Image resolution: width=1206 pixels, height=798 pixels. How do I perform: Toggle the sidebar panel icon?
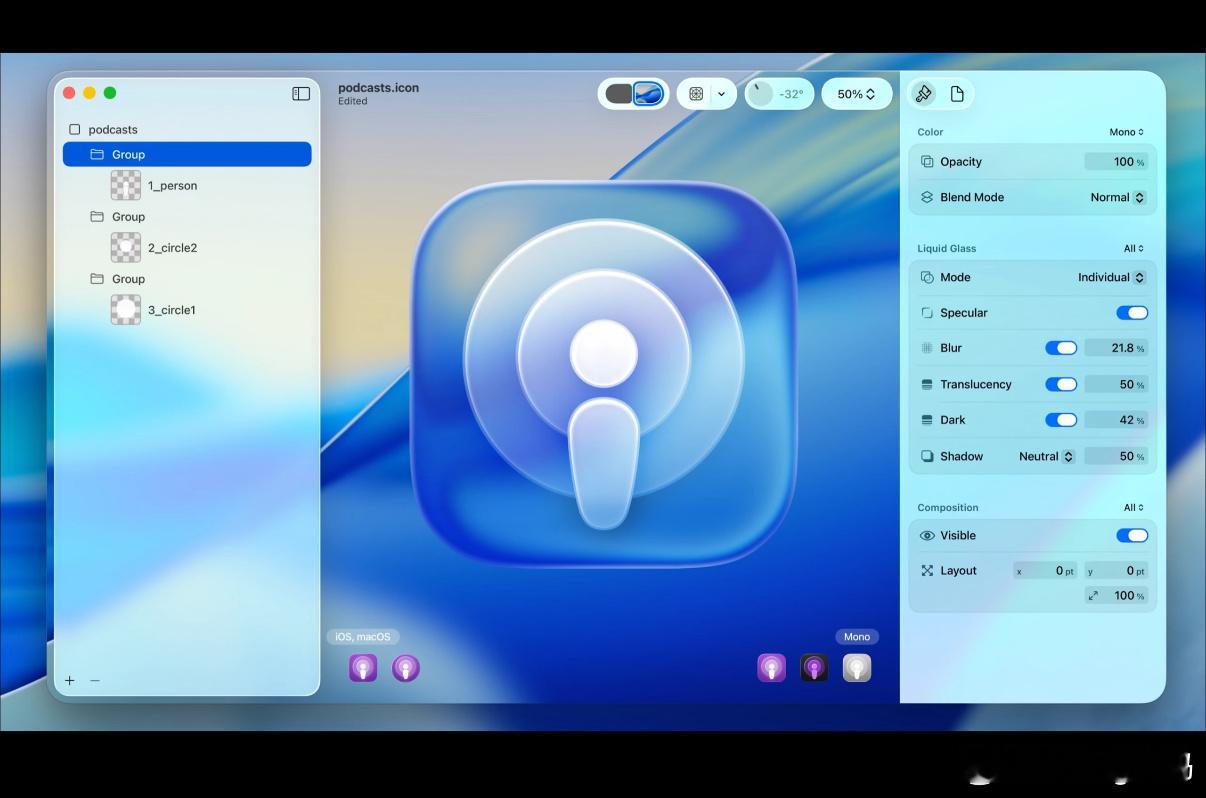click(301, 93)
